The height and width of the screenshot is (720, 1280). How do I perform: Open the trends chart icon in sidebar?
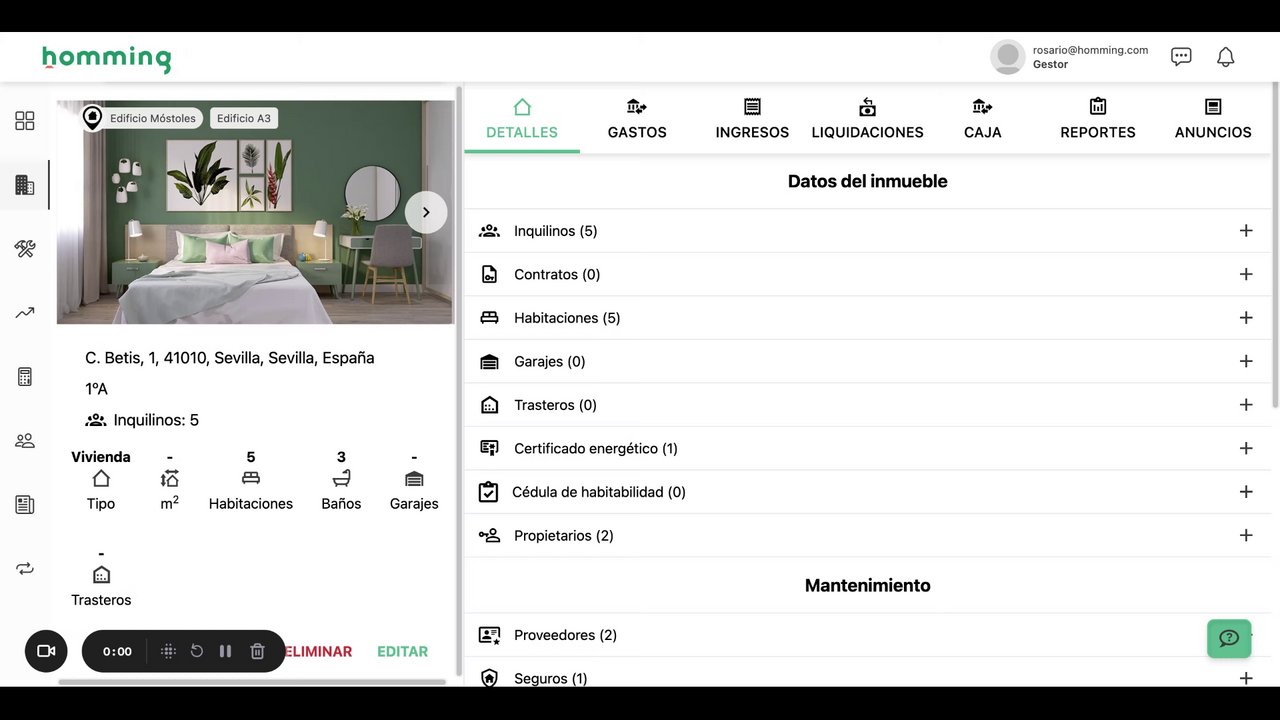coord(25,313)
